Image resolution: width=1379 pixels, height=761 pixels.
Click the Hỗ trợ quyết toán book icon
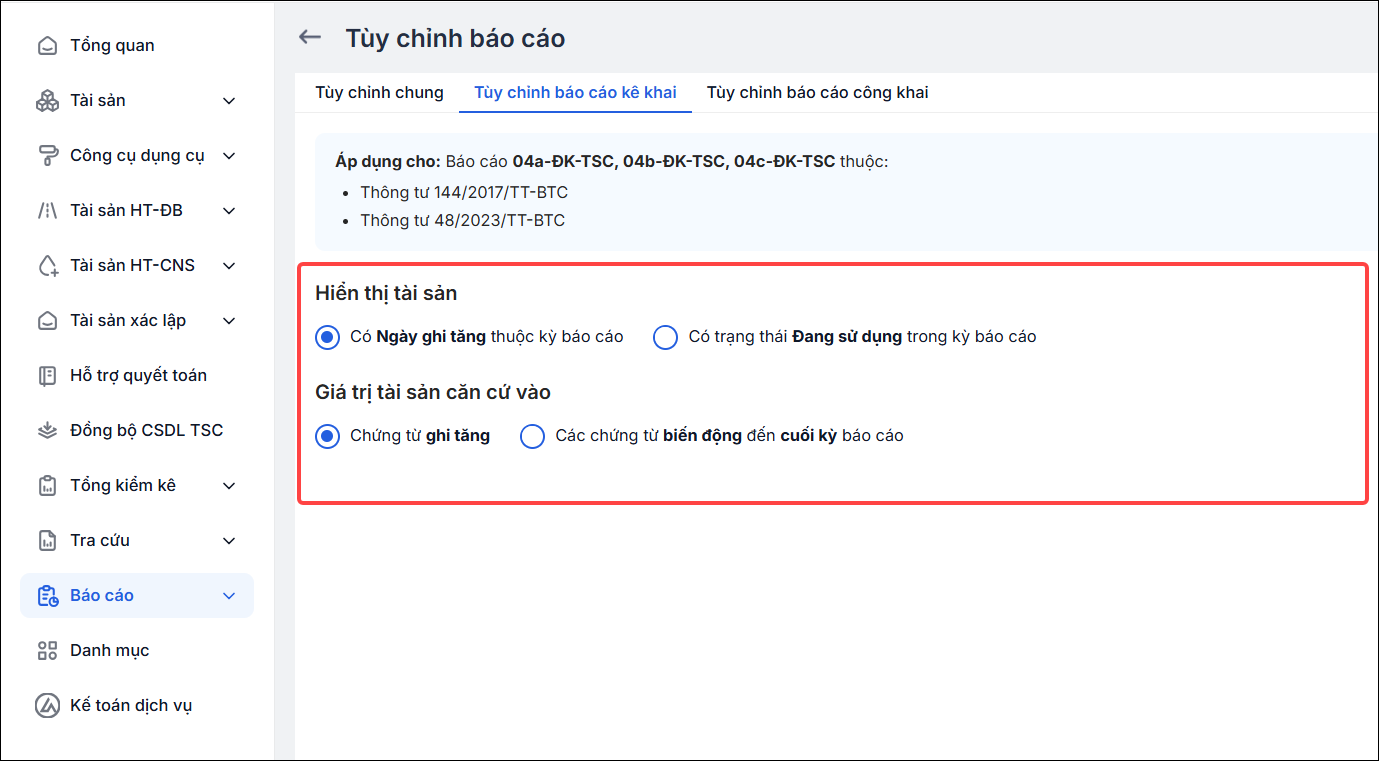pos(47,376)
